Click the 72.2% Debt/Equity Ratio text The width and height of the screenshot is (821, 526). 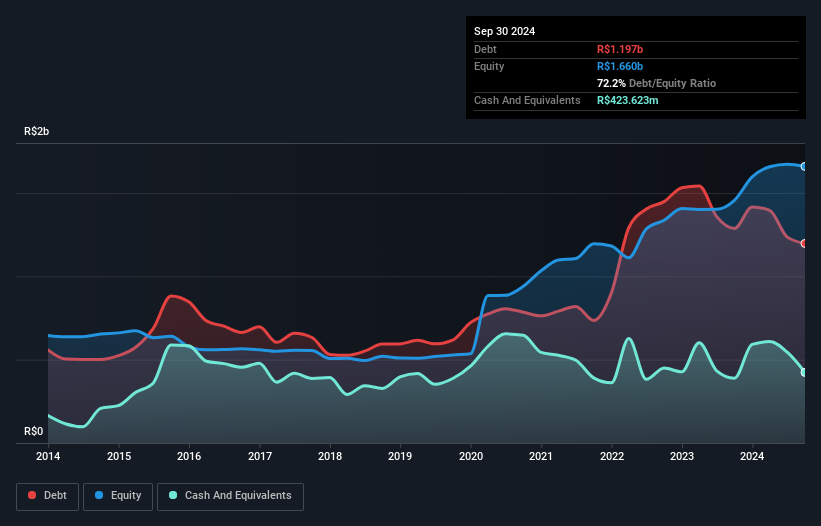(x=657, y=83)
